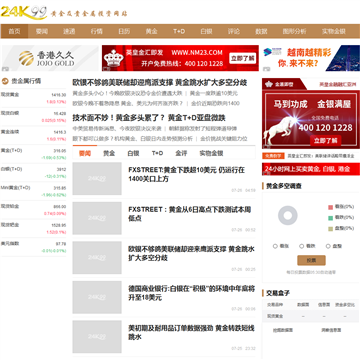Click the Mini黄金(T+D) quote row
Screen dimensions: 360x360
pos(33,191)
